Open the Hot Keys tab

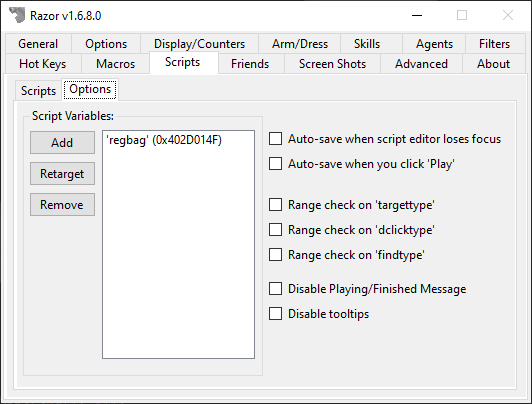click(43, 64)
